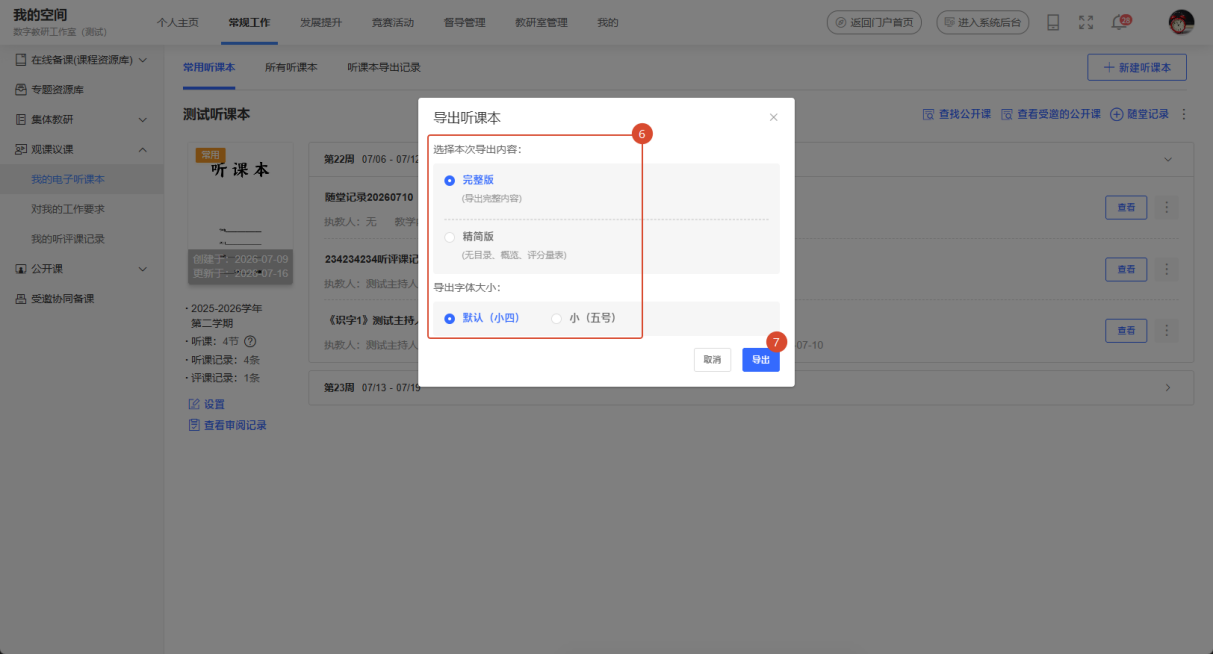Close the 导出听课本 dialog
The width and height of the screenshot is (1213, 654).
[x=773, y=117]
